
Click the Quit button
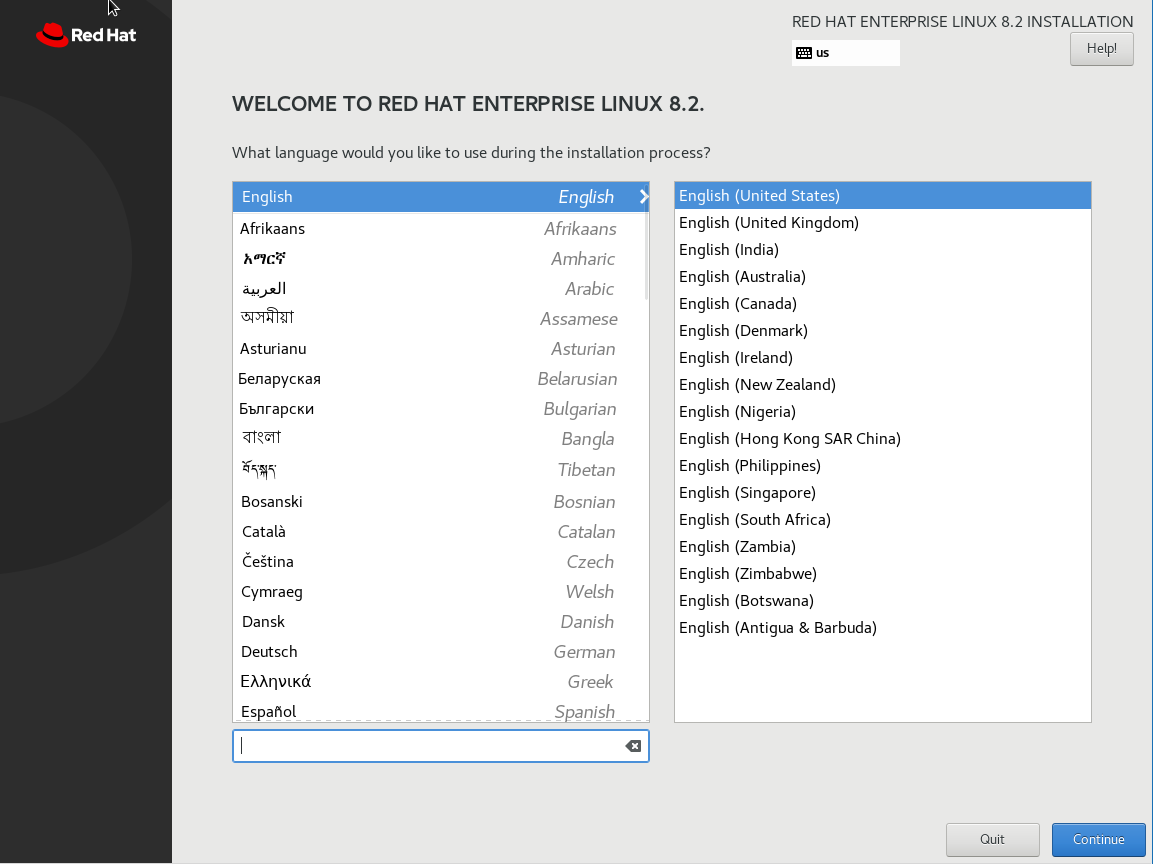(x=992, y=839)
